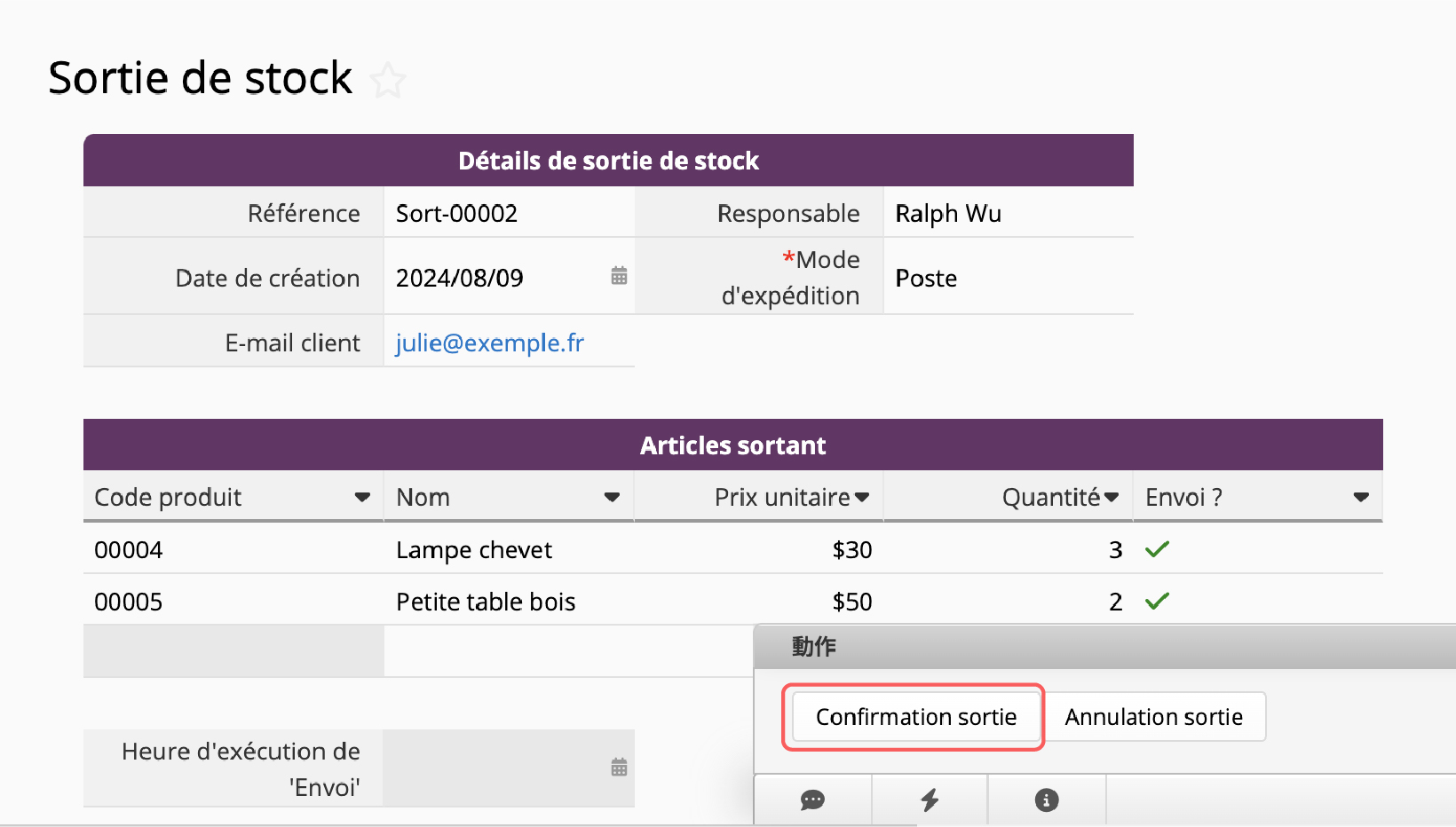Open Nom column dropdown arrow

(612, 497)
